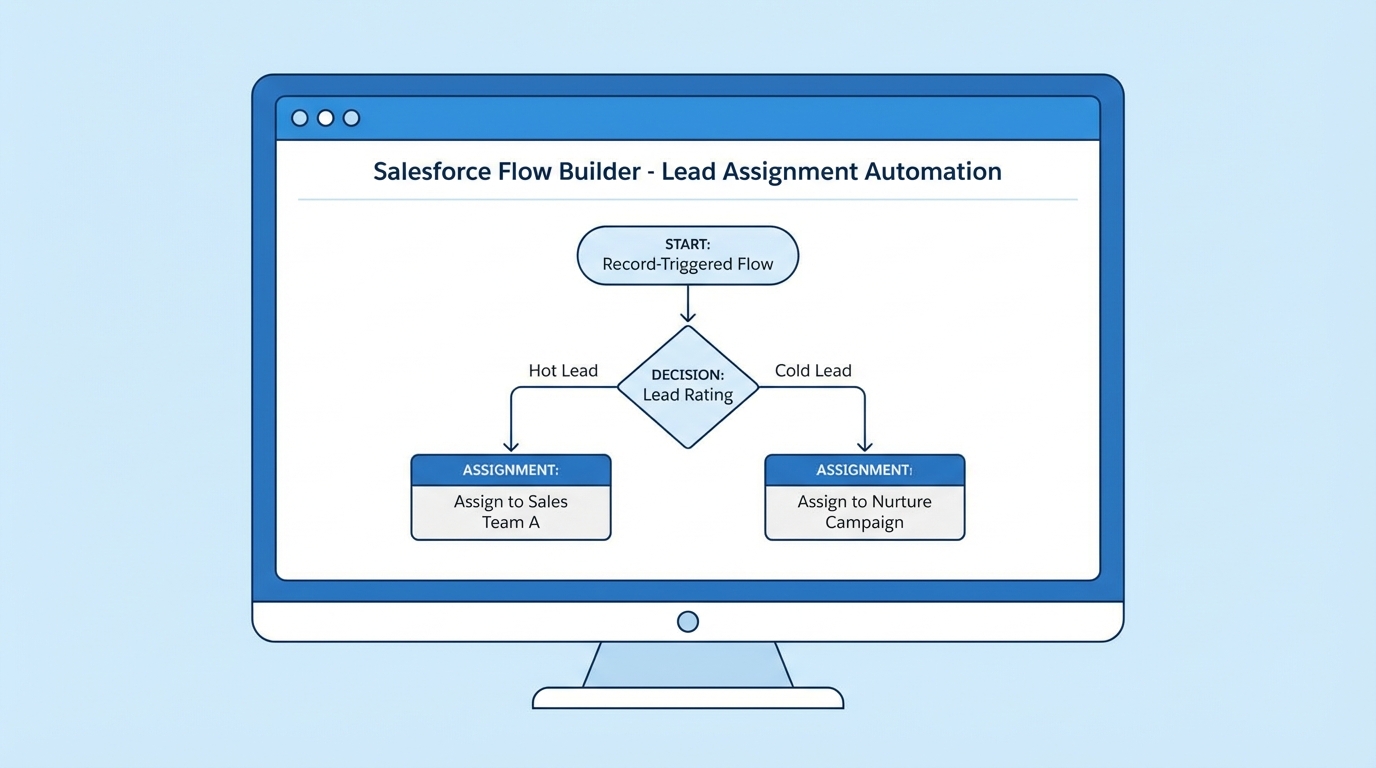The height and width of the screenshot is (768, 1376).
Task: Click the first browser window dot
Action: (x=299, y=117)
